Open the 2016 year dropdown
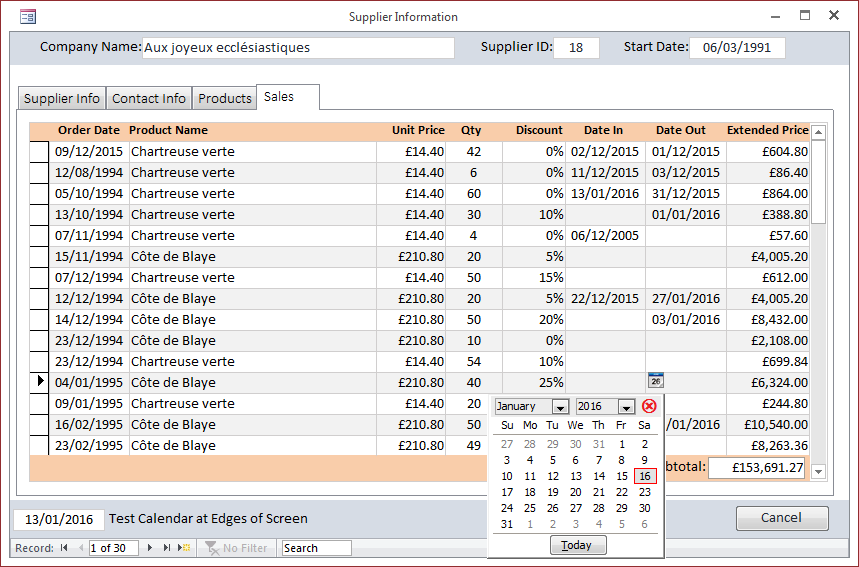859x567 pixels. point(626,407)
